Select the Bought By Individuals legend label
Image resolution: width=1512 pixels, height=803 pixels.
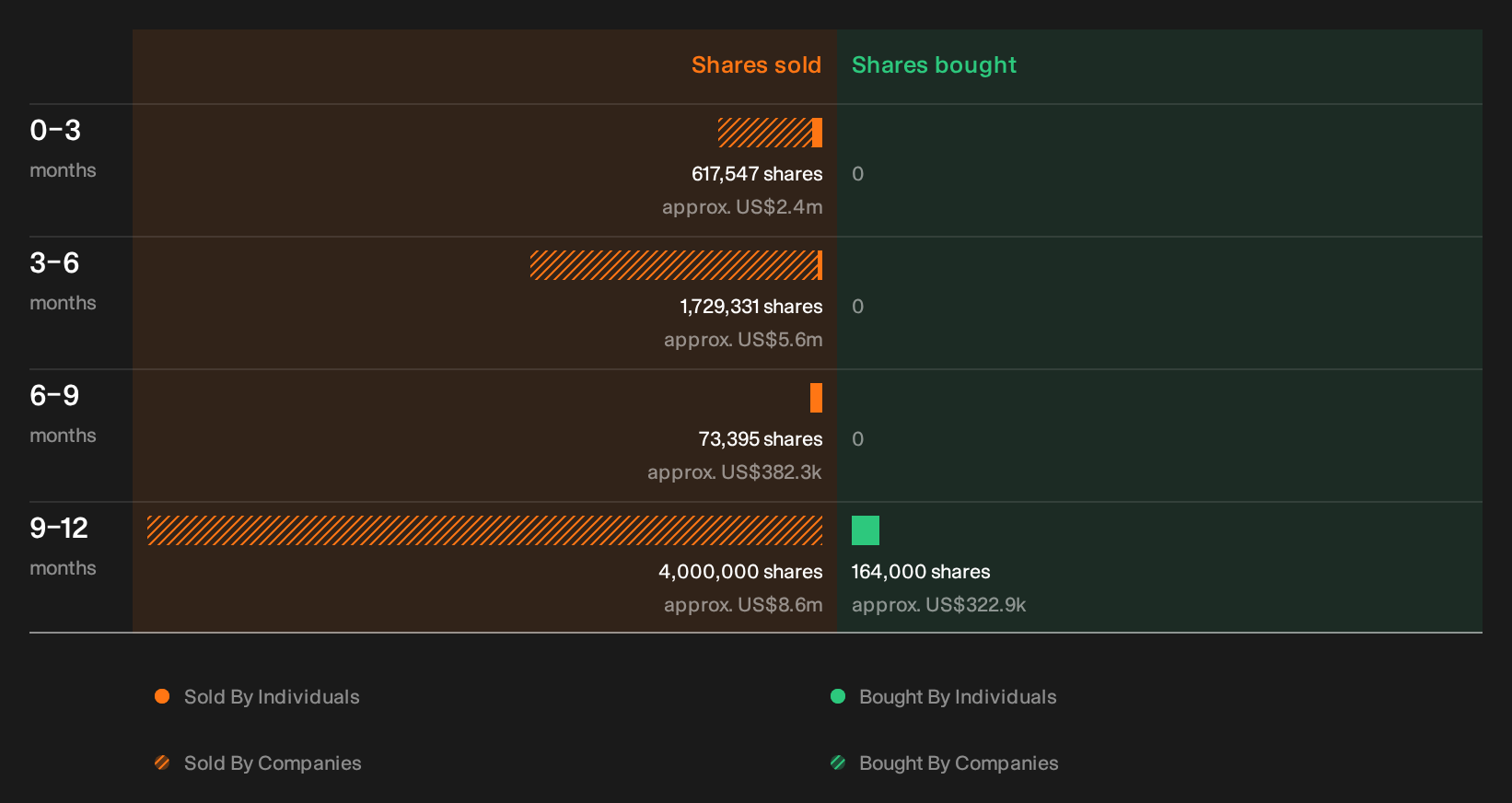point(958,697)
